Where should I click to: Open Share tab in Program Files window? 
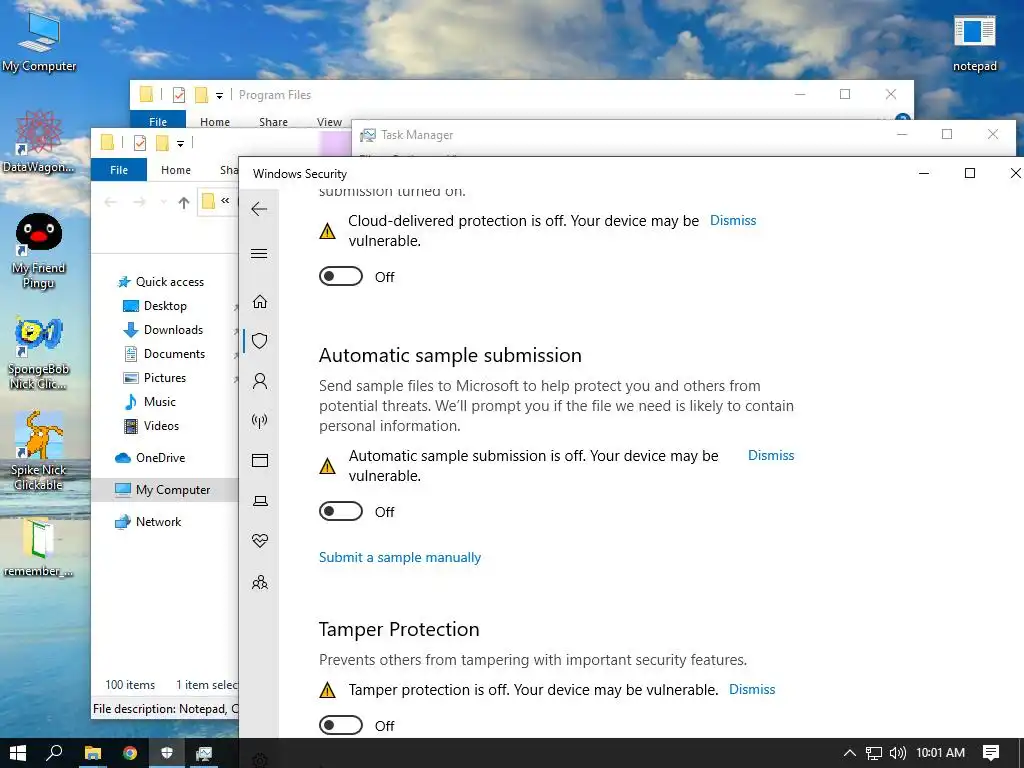[x=273, y=122]
